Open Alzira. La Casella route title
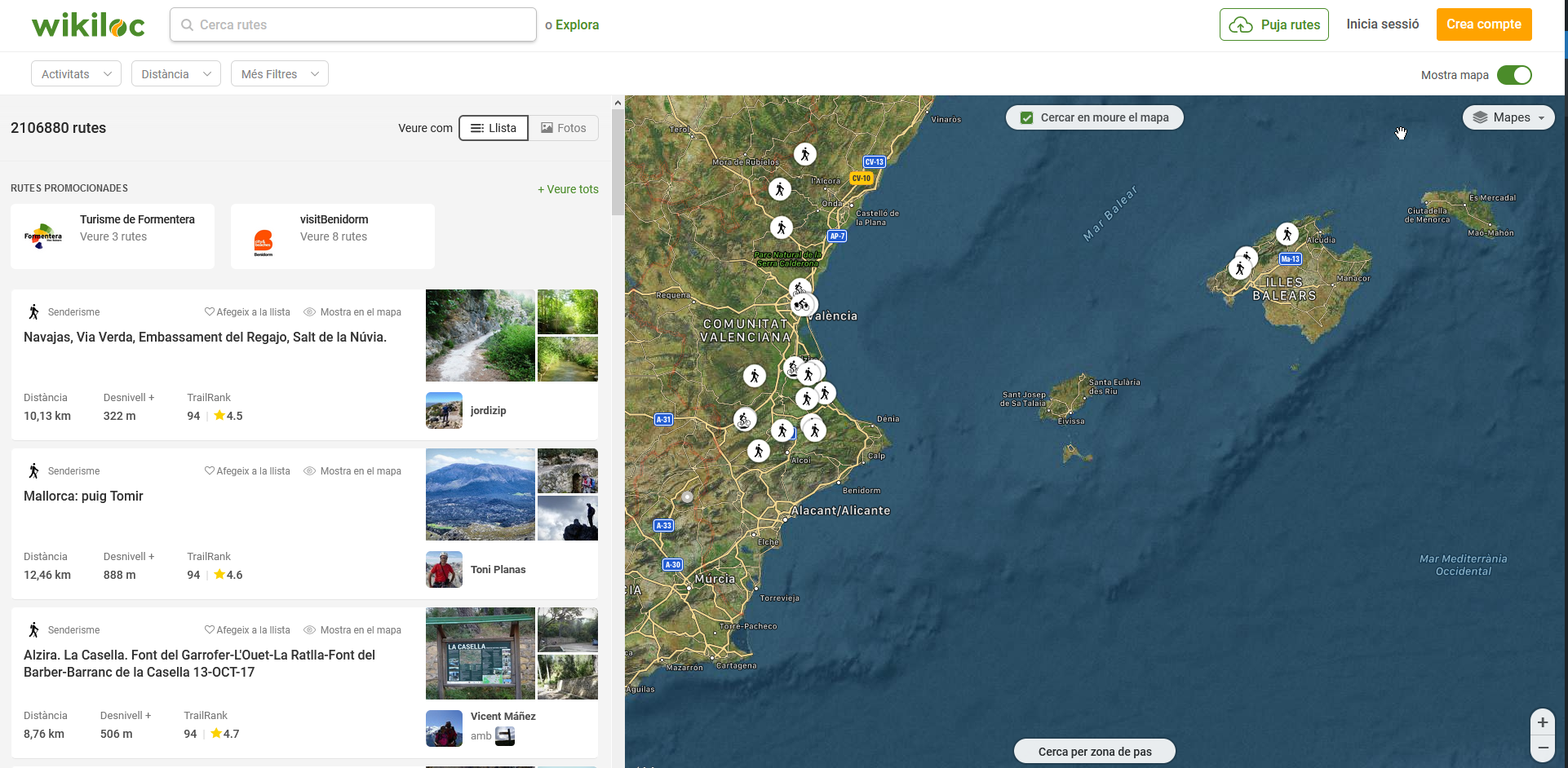Viewport: 1568px width, 768px height. (x=200, y=664)
